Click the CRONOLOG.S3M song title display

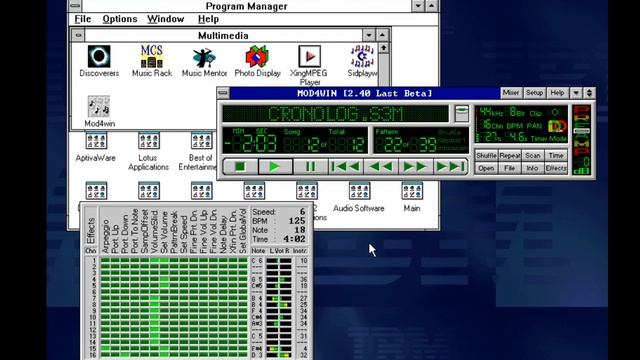point(335,114)
